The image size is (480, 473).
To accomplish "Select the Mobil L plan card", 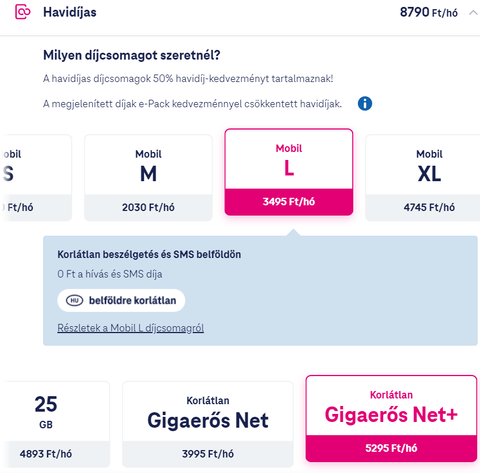I will point(289,172).
